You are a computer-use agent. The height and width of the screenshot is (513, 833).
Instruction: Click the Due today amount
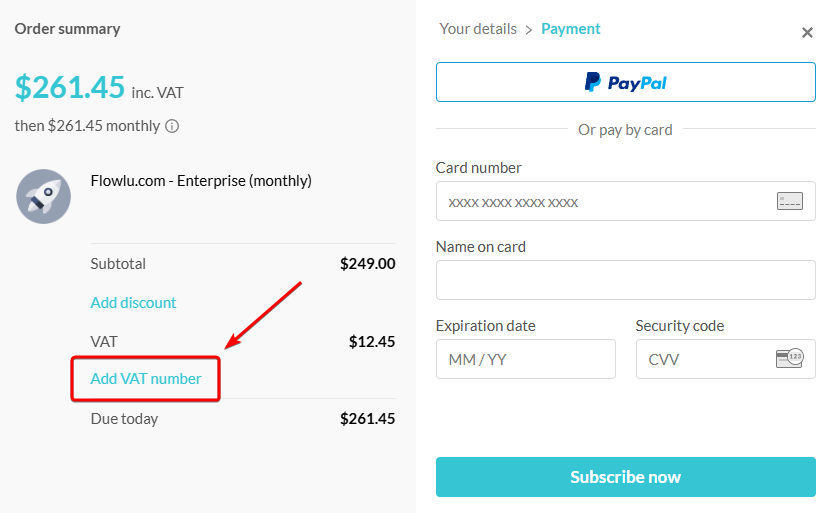[x=368, y=418]
